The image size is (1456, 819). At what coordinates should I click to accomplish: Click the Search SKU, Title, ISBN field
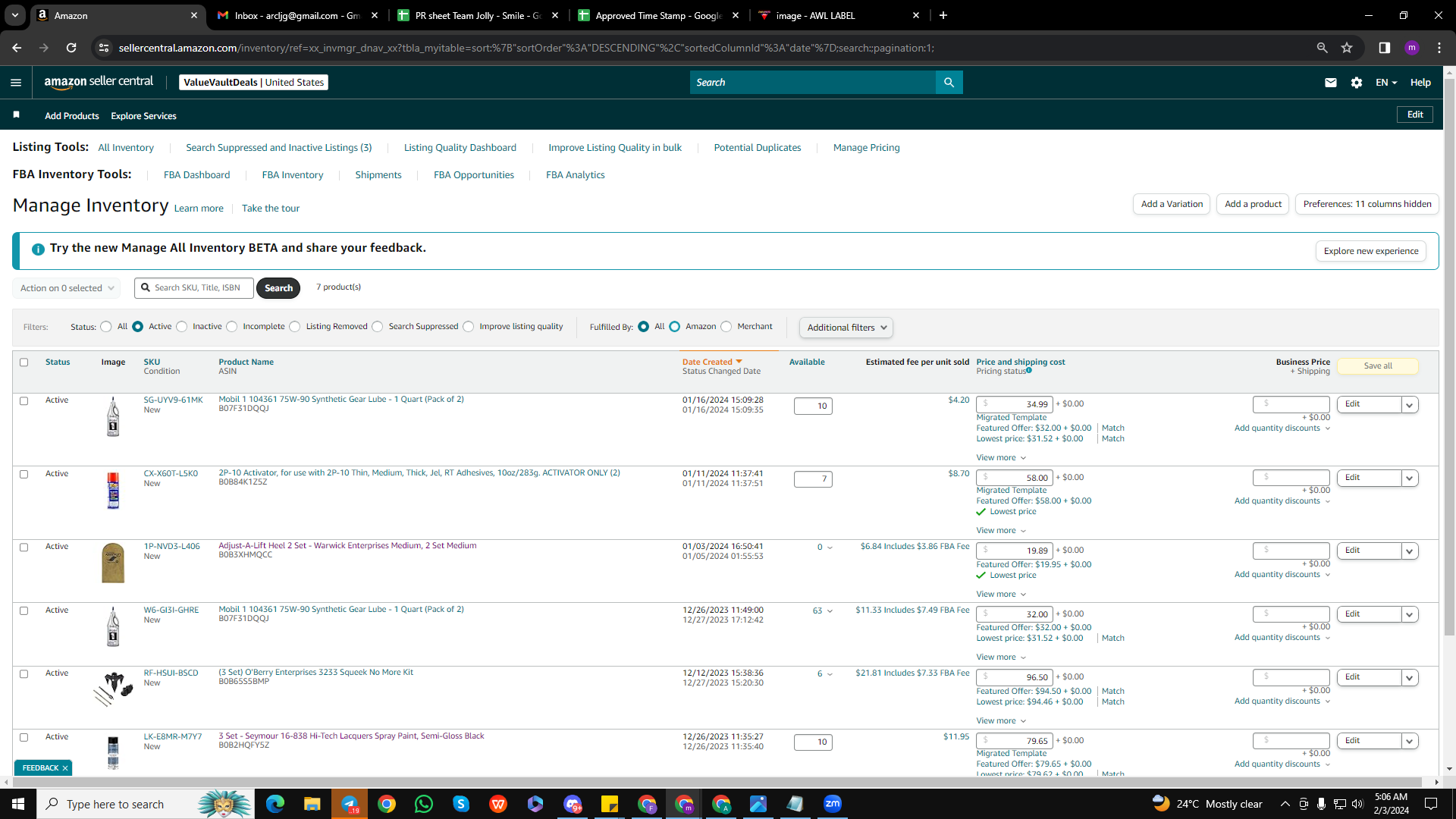(194, 288)
